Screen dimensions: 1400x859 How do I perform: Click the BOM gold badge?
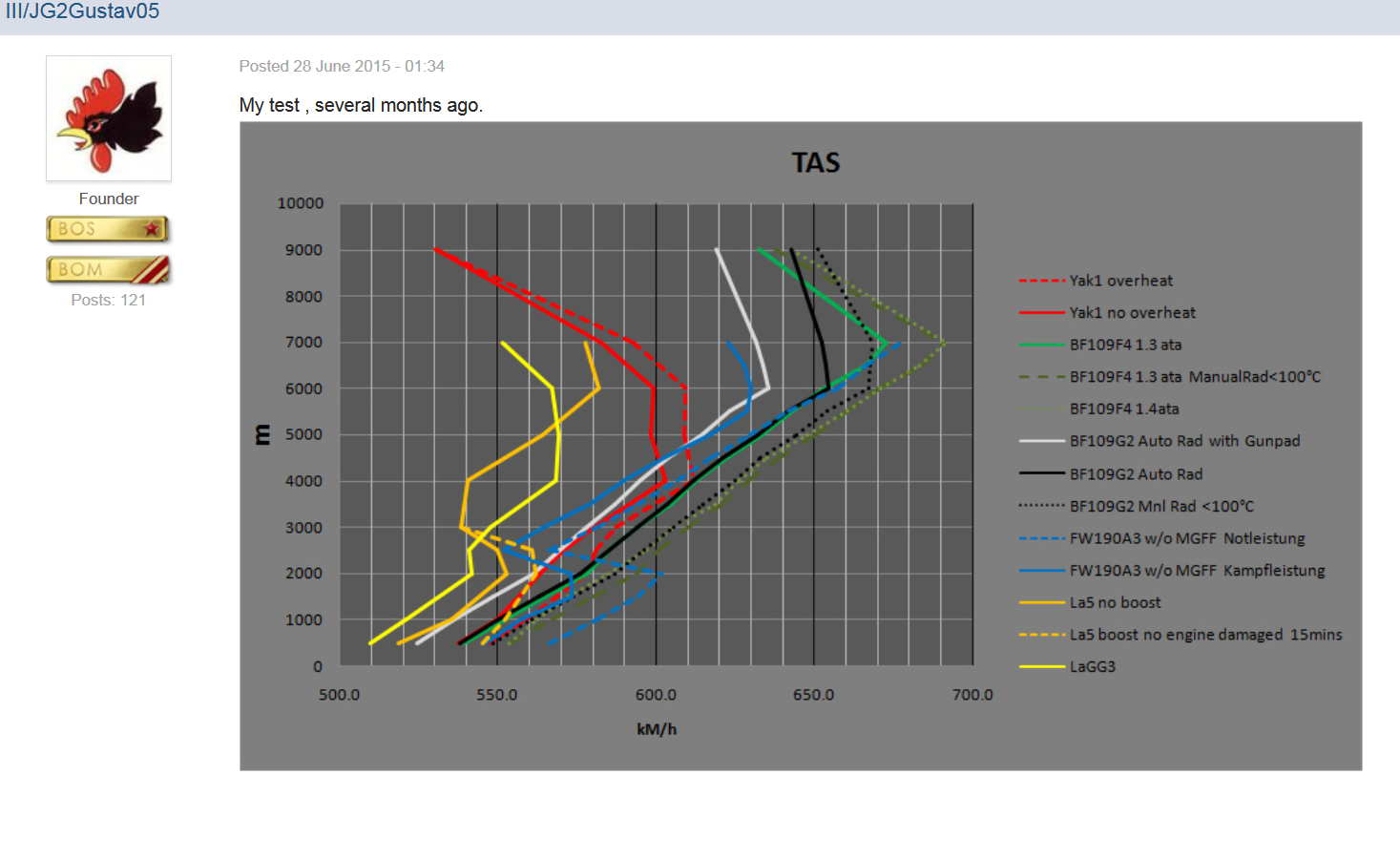(108, 270)
